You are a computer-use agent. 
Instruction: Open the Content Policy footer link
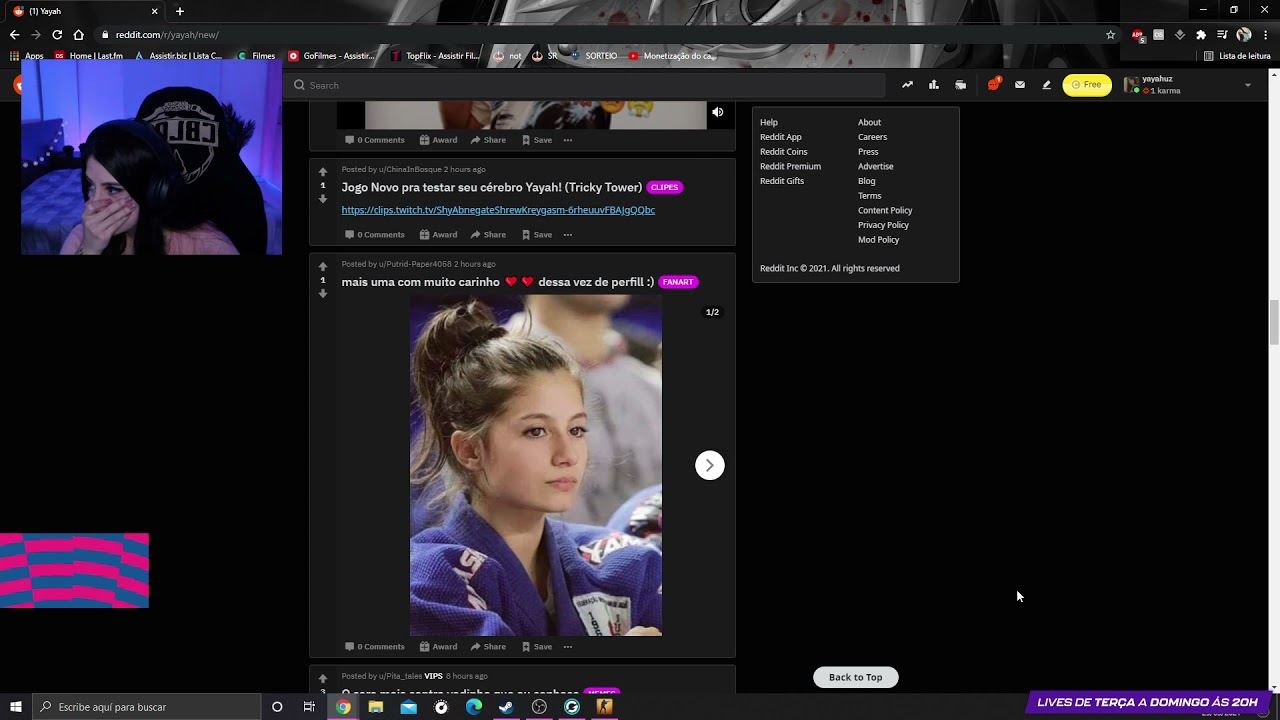[885, 210]
